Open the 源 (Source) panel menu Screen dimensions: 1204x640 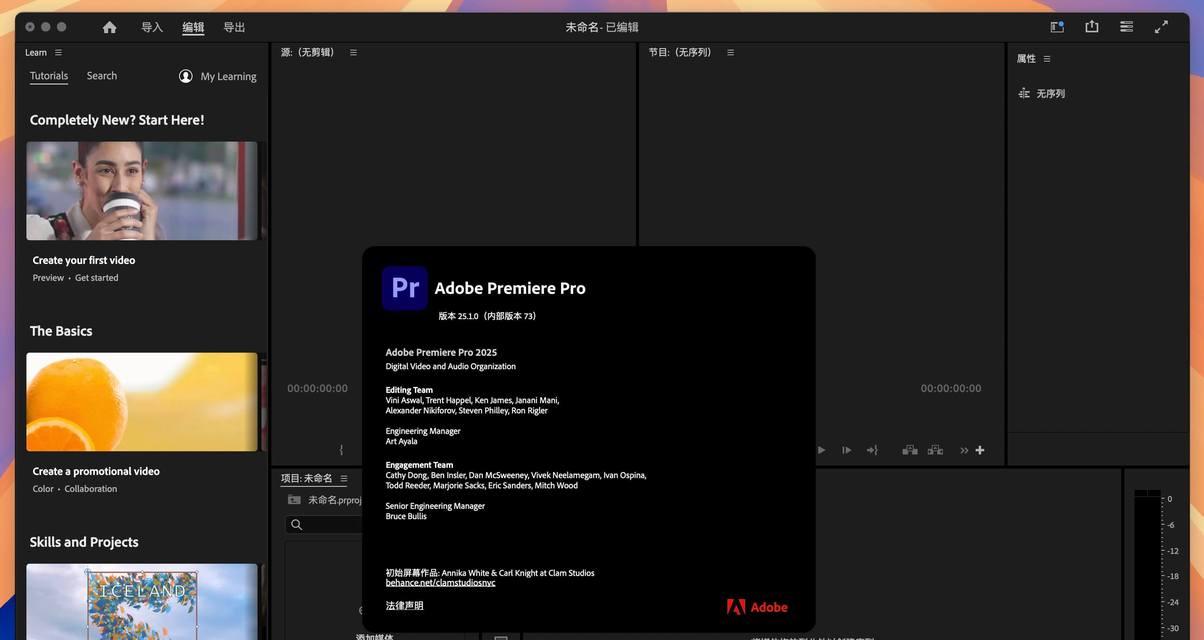(353, 52)
